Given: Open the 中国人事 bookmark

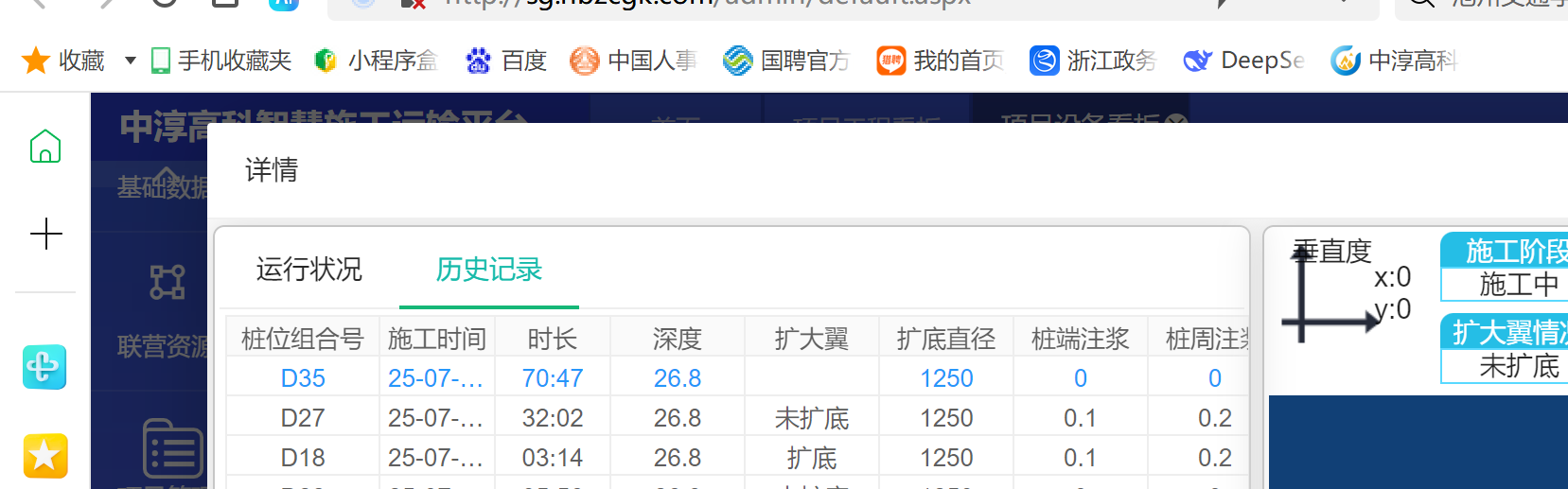Looking at the screenshot, I should pyautogui.click(x=633, y=61).
